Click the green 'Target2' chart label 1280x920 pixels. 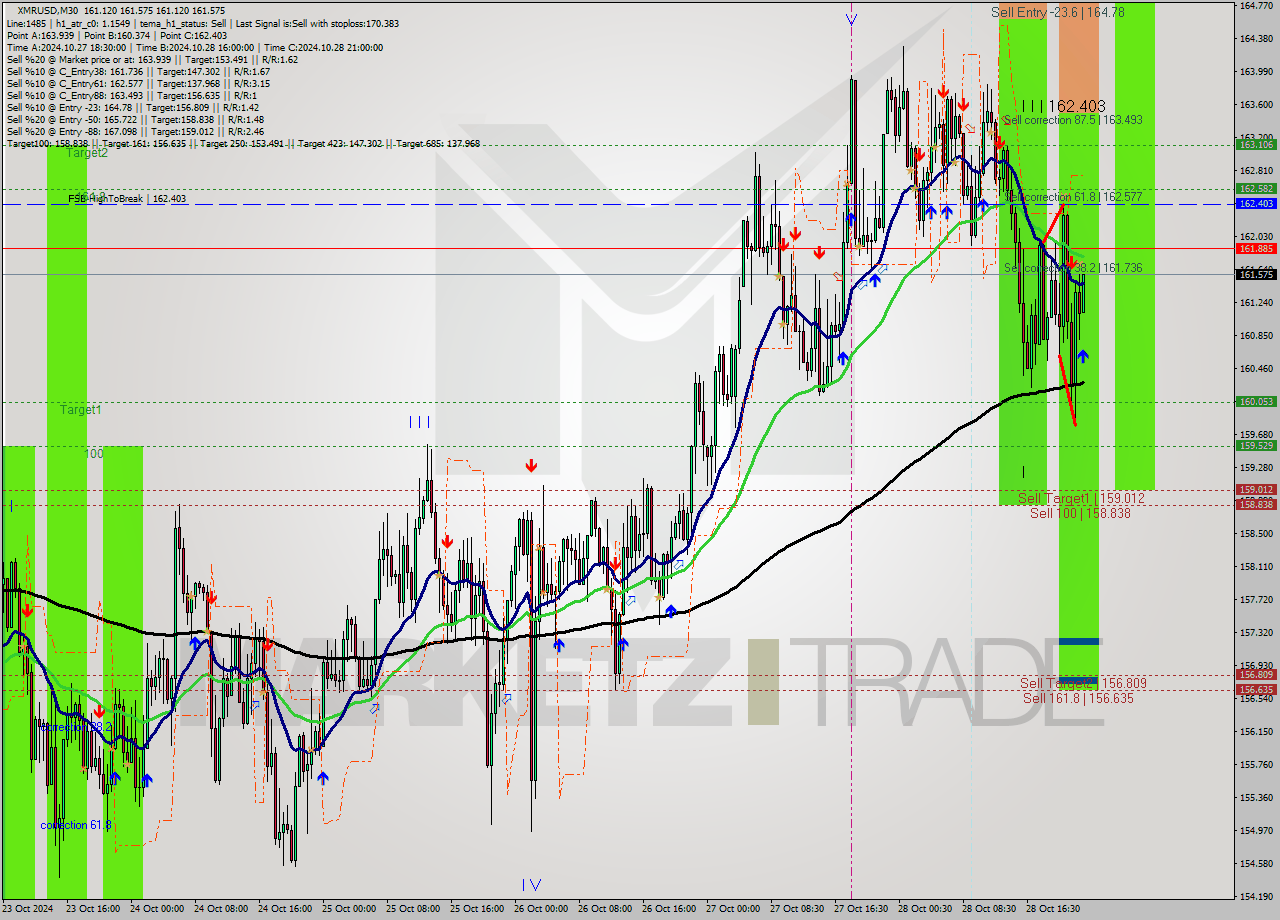pyautogui.click(x=87, y=153)
